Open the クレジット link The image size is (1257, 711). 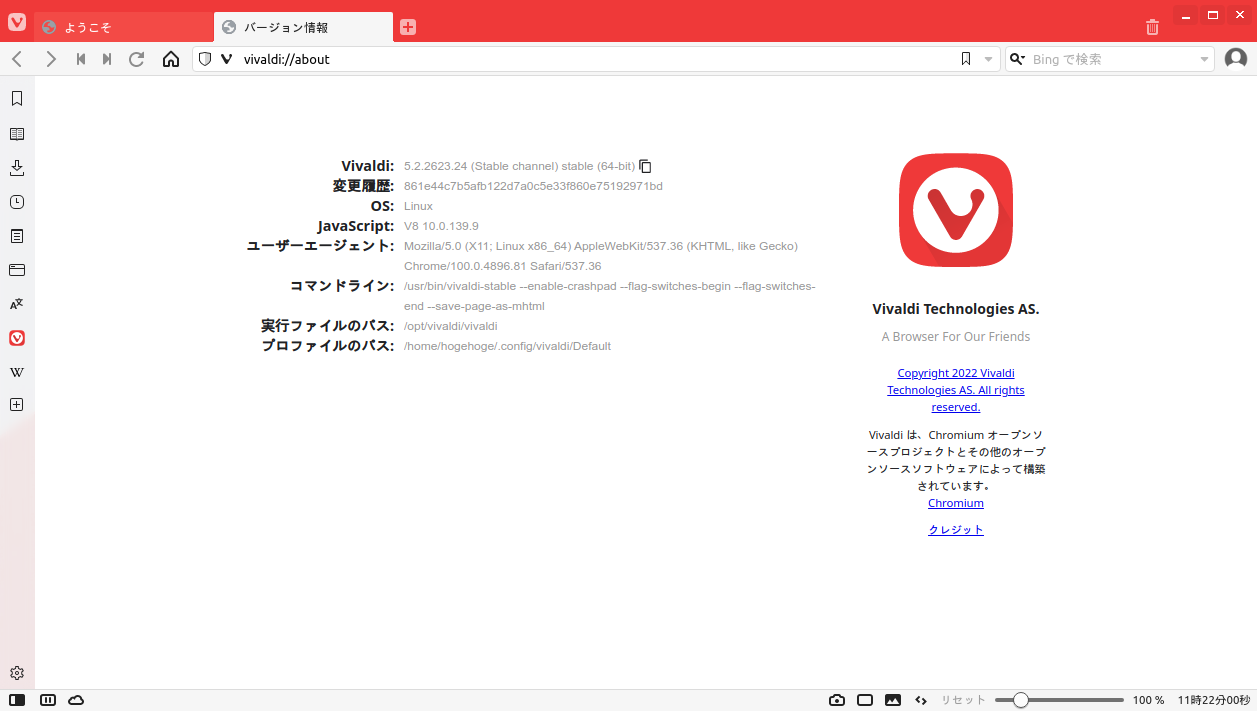956,530
